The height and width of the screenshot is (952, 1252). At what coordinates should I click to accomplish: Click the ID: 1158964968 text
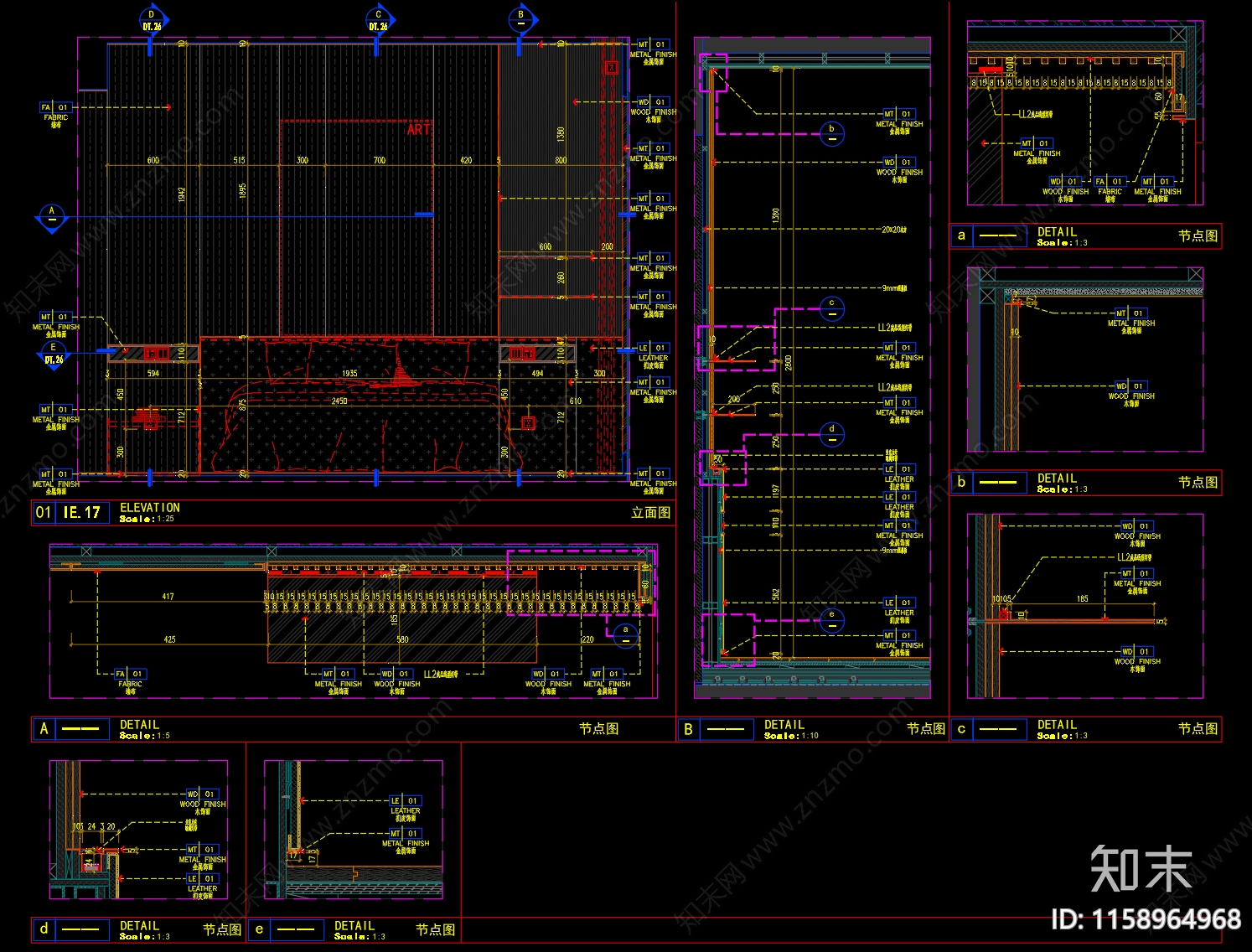pos(1146,919)
